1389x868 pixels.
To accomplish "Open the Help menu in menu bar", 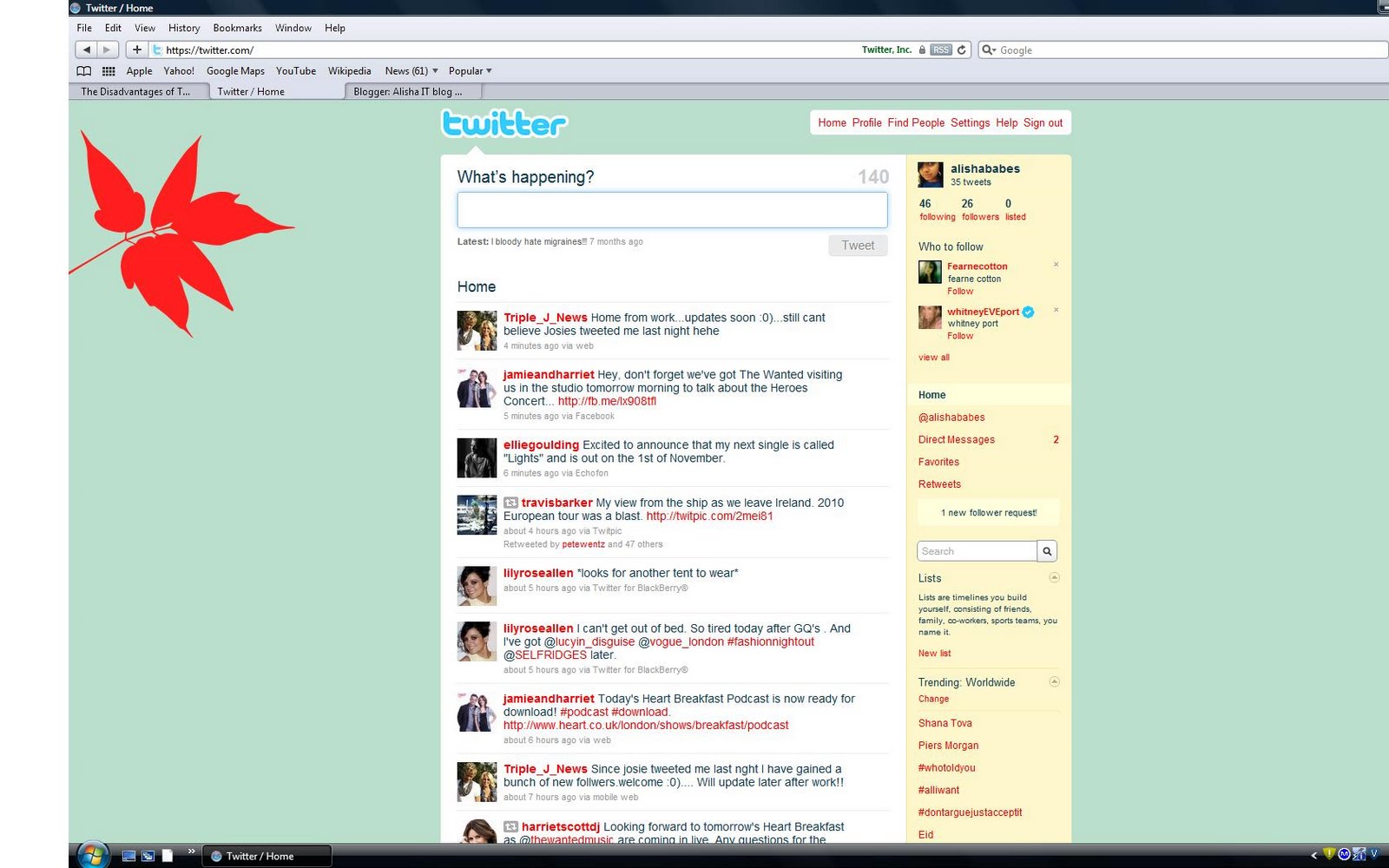I will (x=335, y=28).
